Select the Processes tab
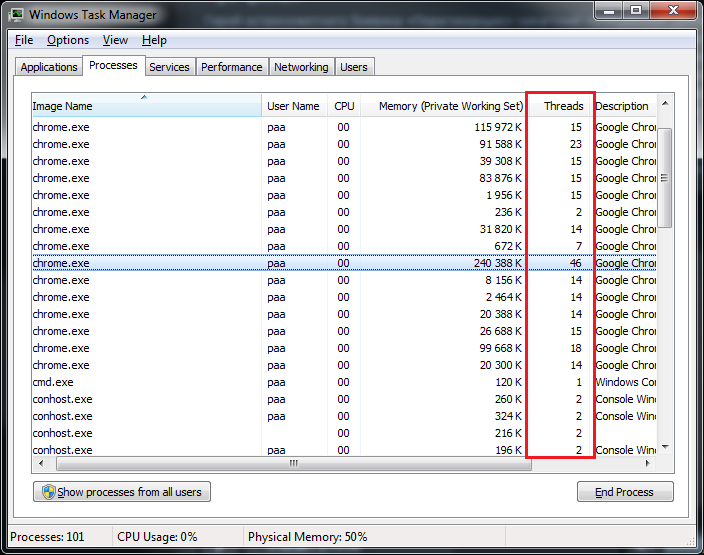This screenshot has width=704, height=555. coord(113,66)
